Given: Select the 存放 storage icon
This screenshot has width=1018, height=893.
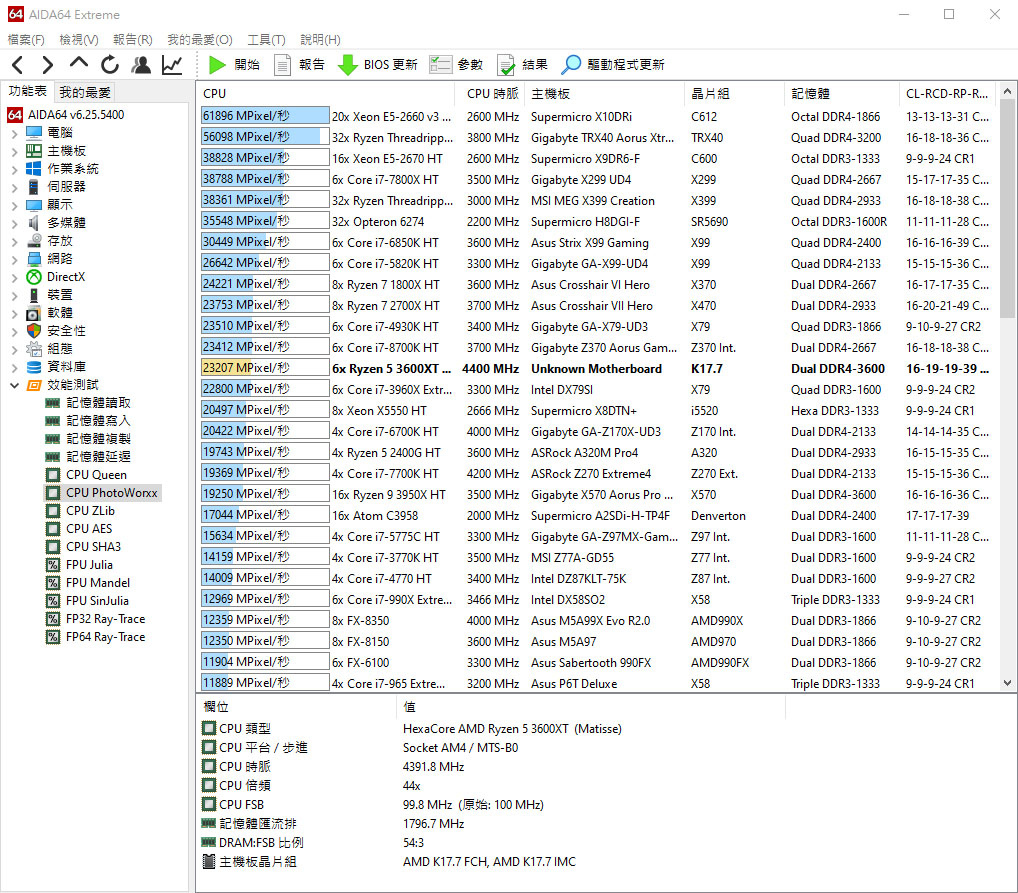Looking at the screenshot, I should pyautogui.click(x=34, y=241).
